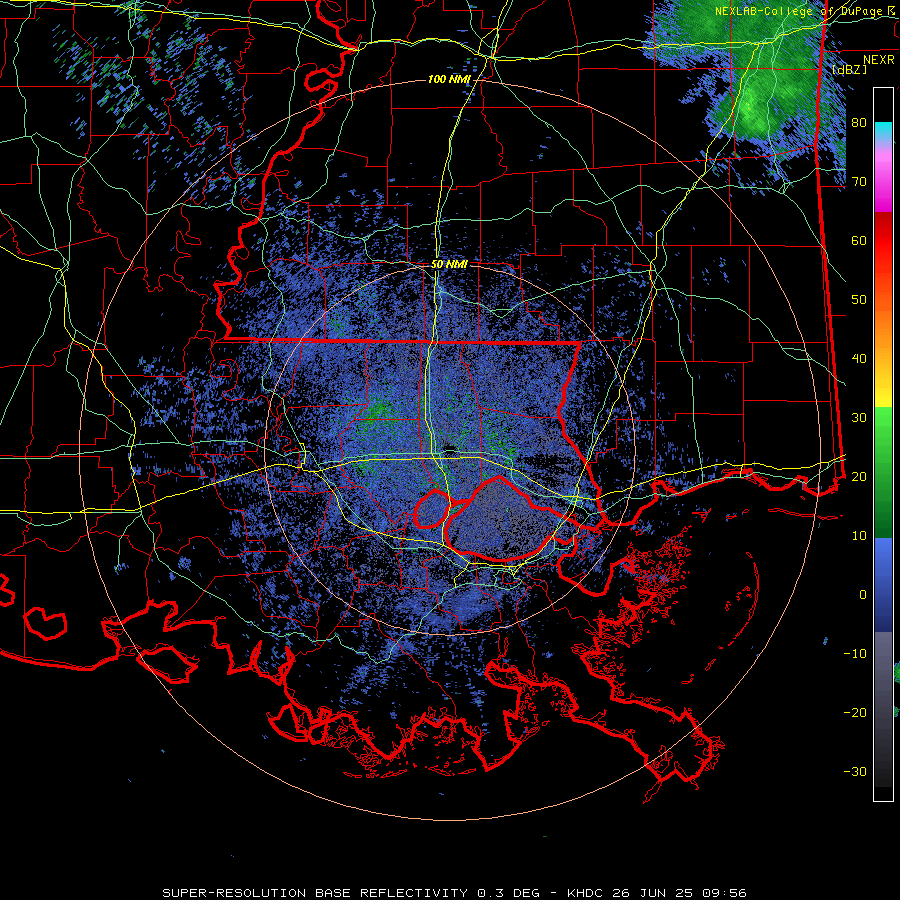Click the NEXLAB-College of DuPage credit text
The height and width of the screenshot is (900, 900).
click(804, 11)
